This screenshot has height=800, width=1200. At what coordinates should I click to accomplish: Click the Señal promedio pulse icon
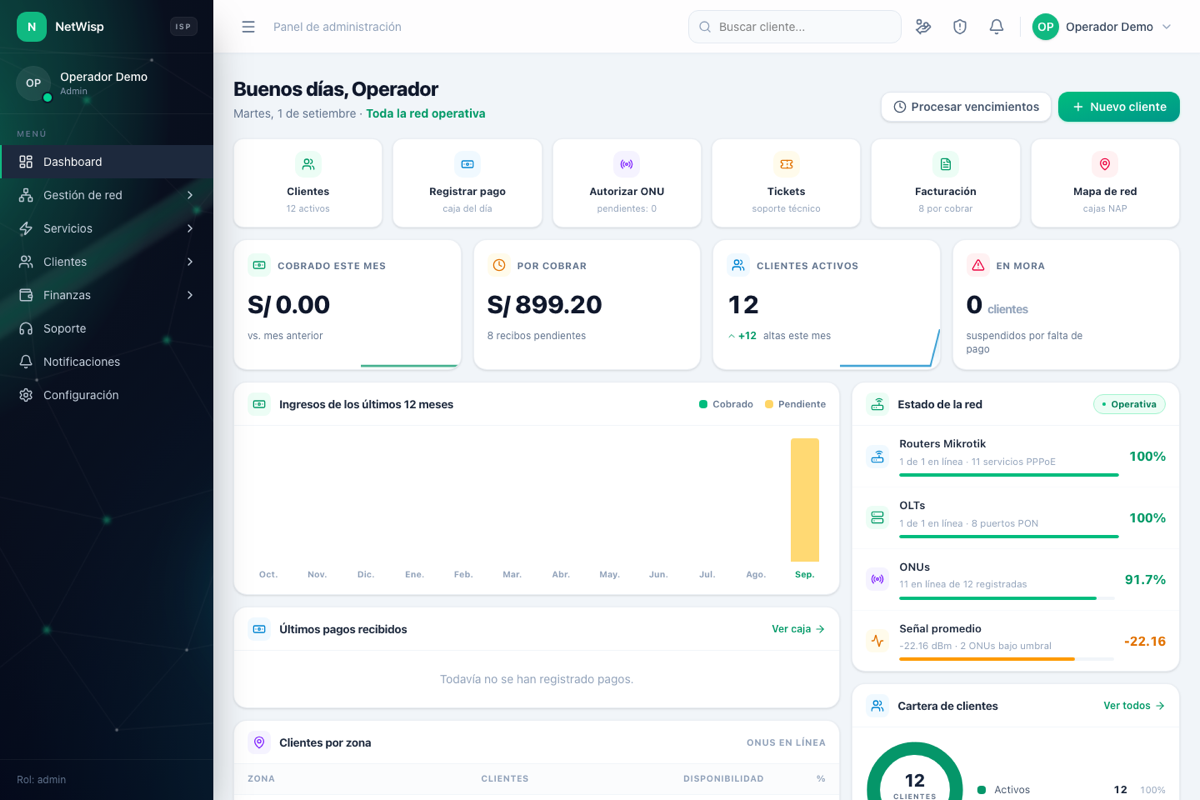coord(877,641)
